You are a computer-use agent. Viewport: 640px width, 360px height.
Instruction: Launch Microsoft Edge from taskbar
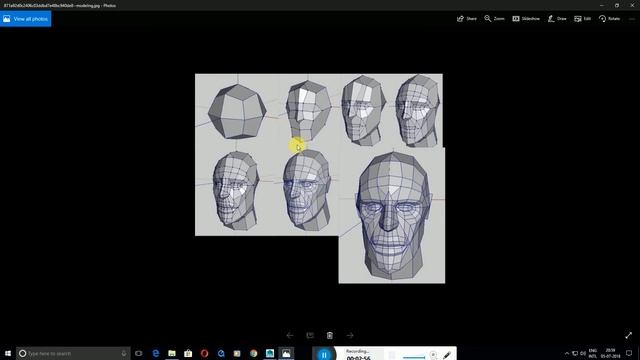156,353
